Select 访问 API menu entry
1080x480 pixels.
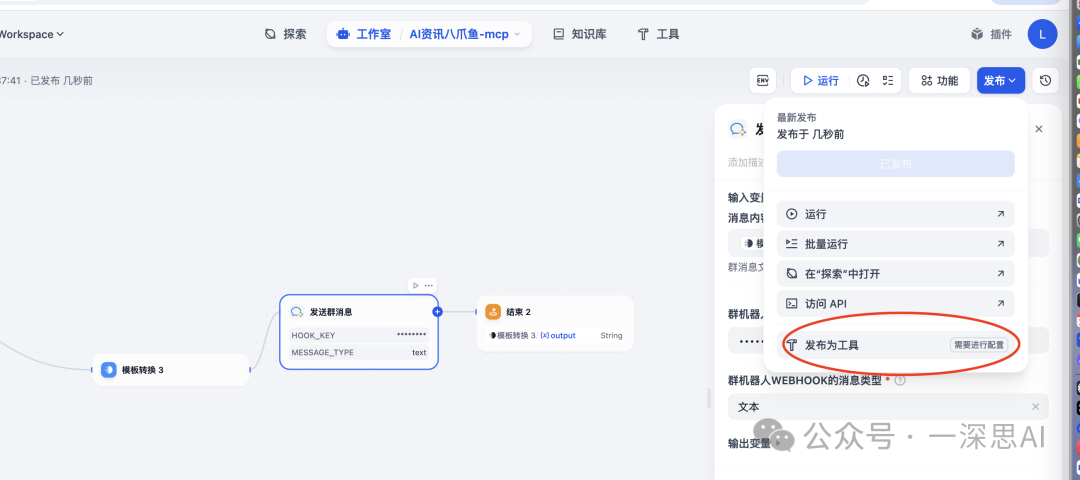coord(895,303)
